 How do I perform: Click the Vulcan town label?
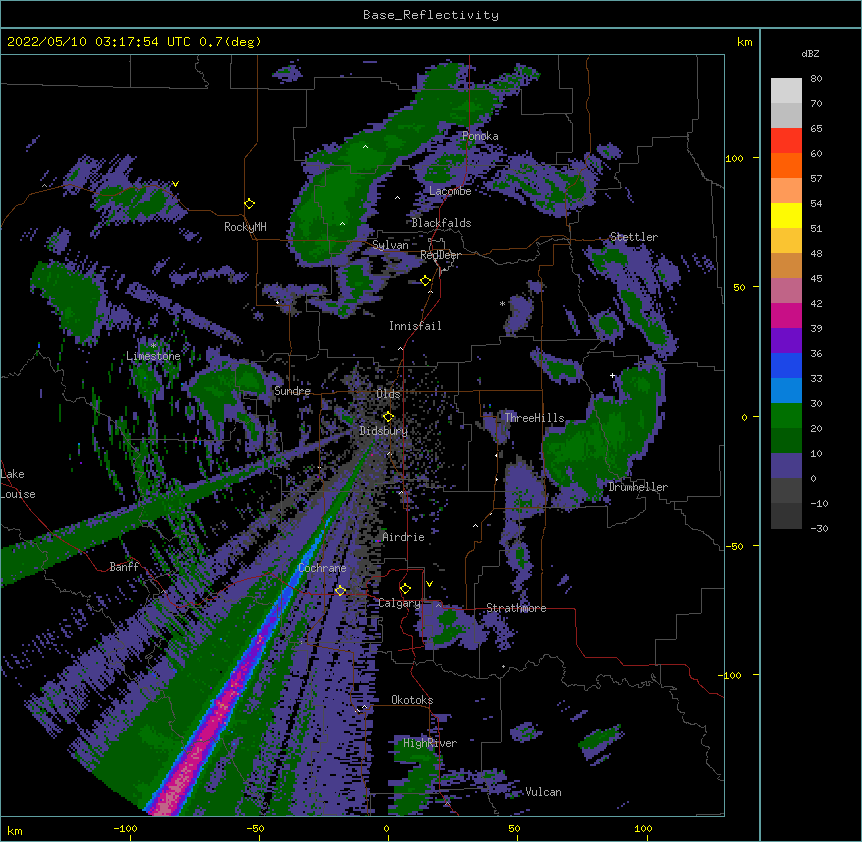(x=543, y=792)
